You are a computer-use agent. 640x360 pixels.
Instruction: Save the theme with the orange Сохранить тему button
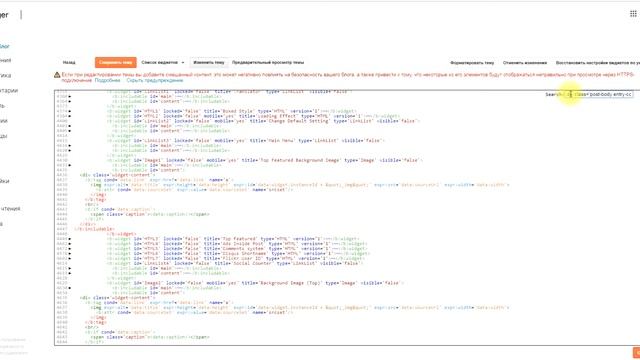point(116,62)
